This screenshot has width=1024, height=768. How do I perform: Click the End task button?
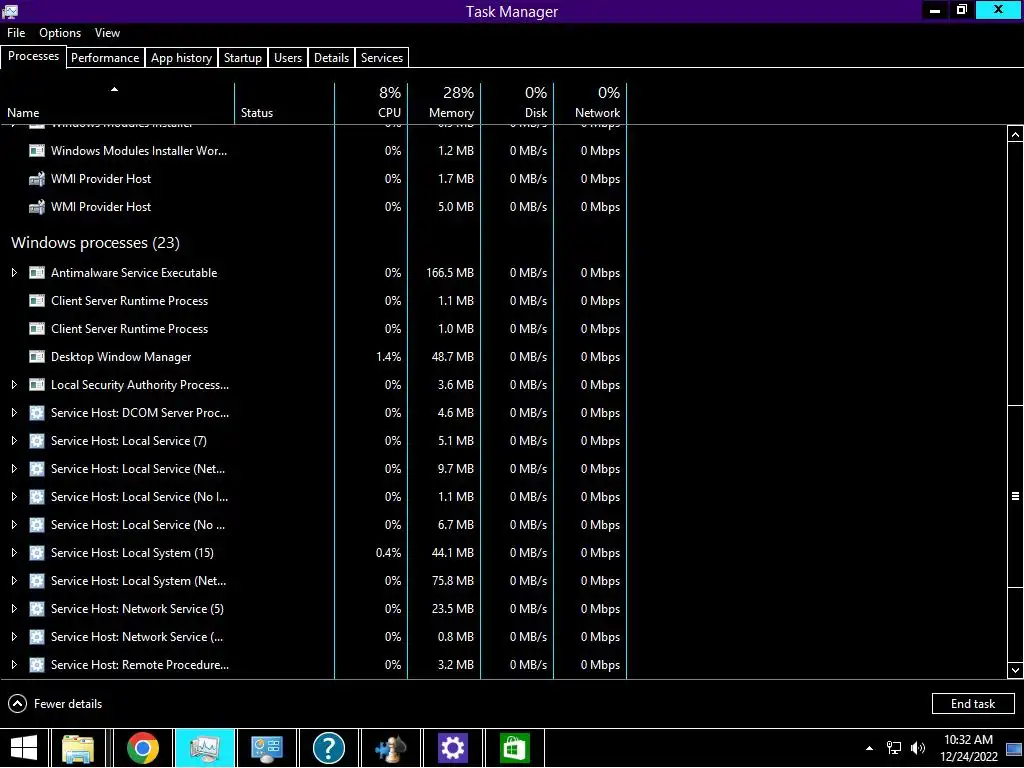point(973,704)
